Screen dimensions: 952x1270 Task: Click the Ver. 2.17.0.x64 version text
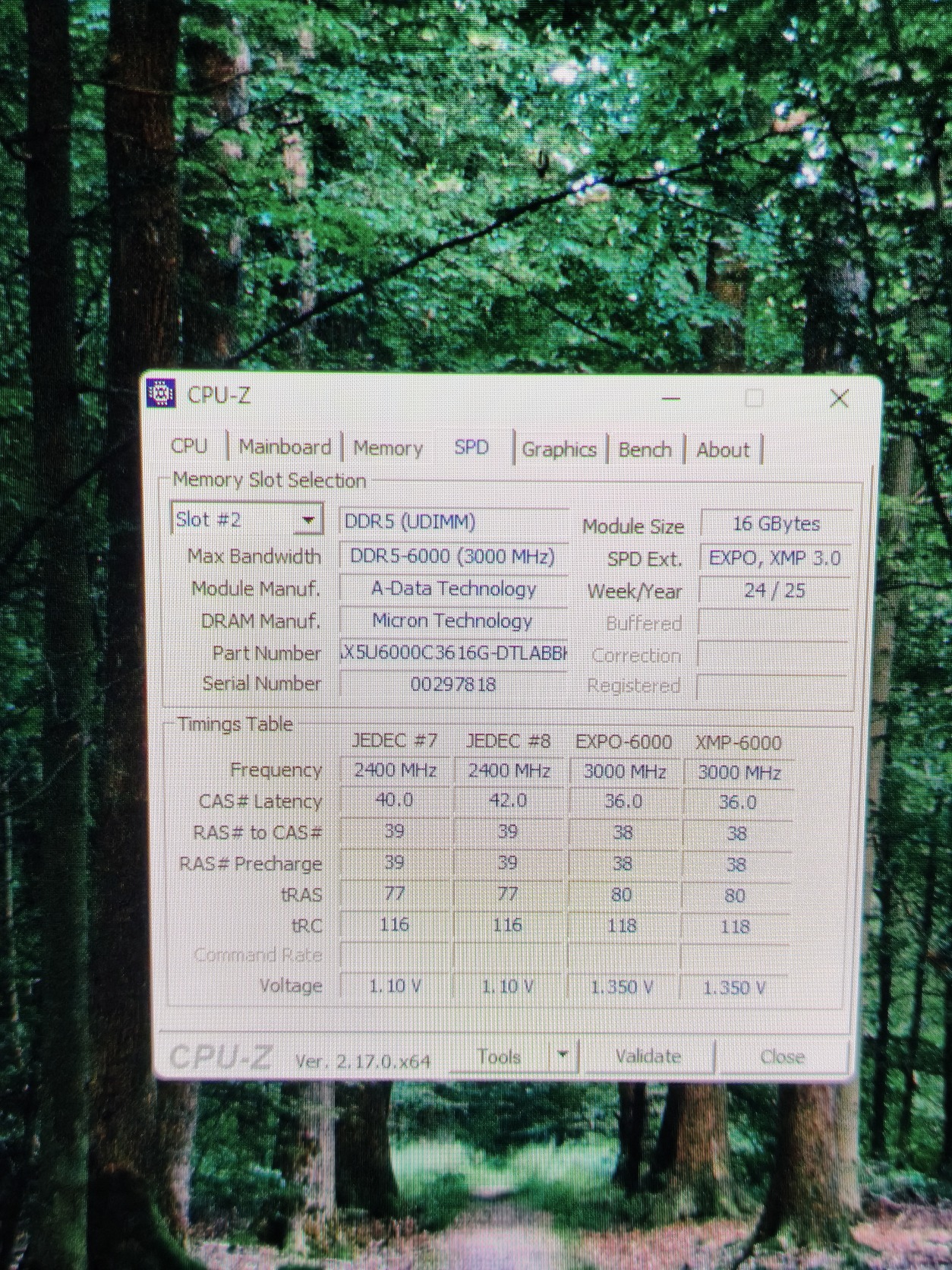click(x=363, y=1061)
